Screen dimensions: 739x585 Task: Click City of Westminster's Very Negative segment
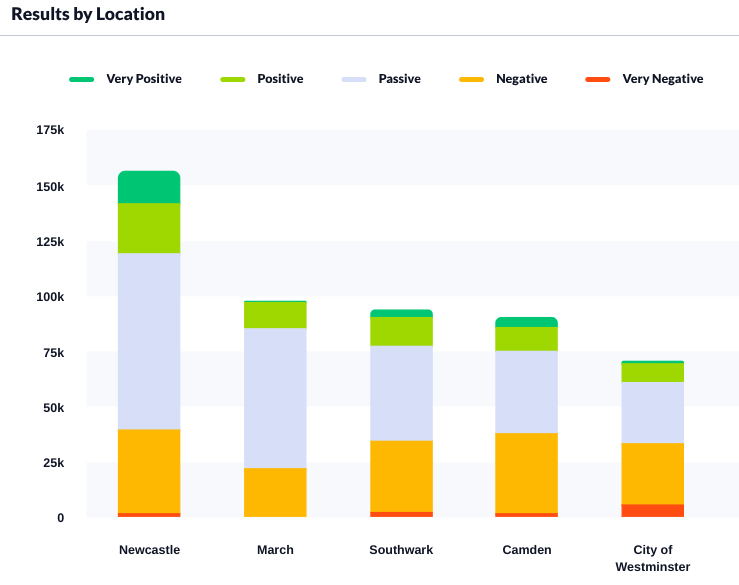[x=652, y=510]
